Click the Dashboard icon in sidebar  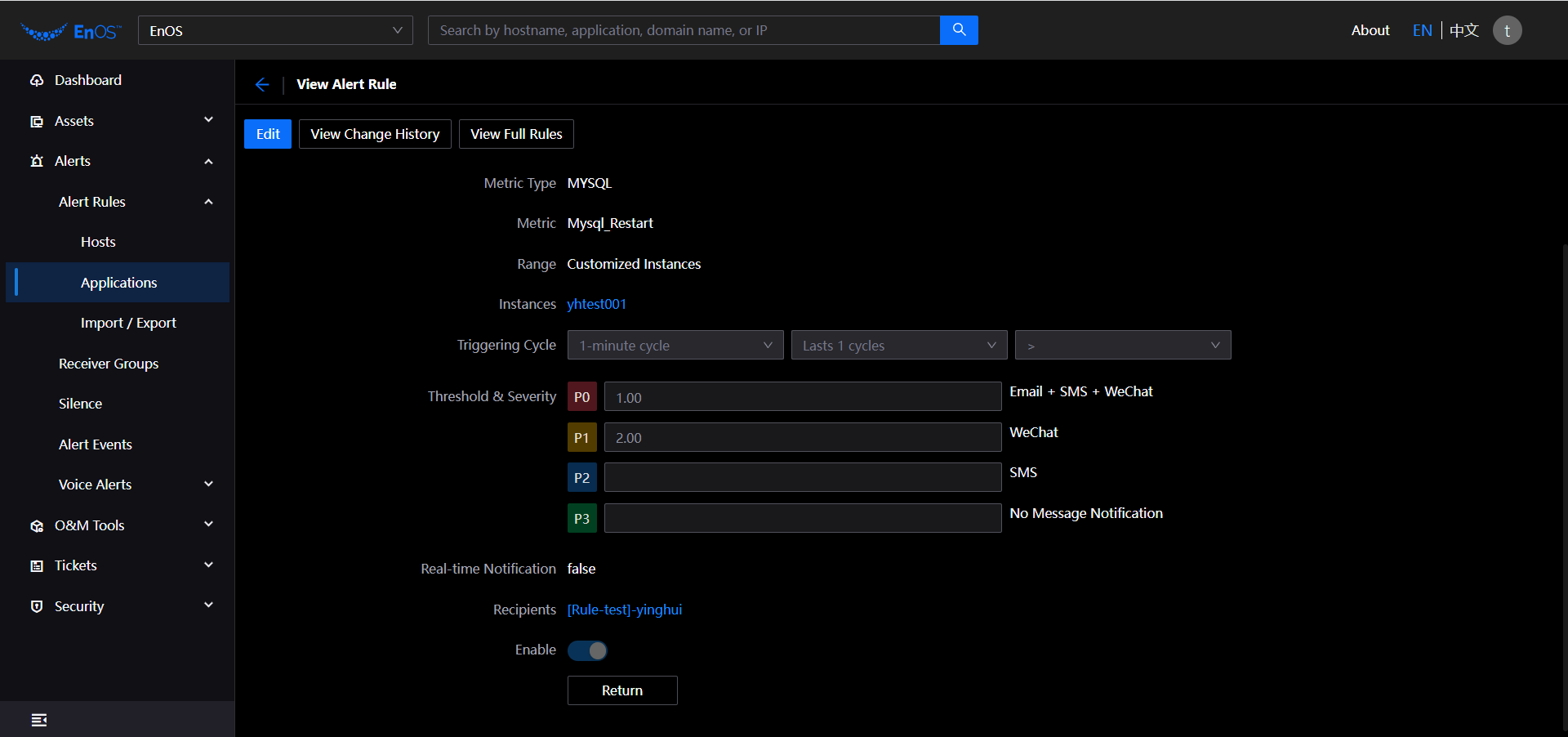pyautogui.click(x=37, y=80)
